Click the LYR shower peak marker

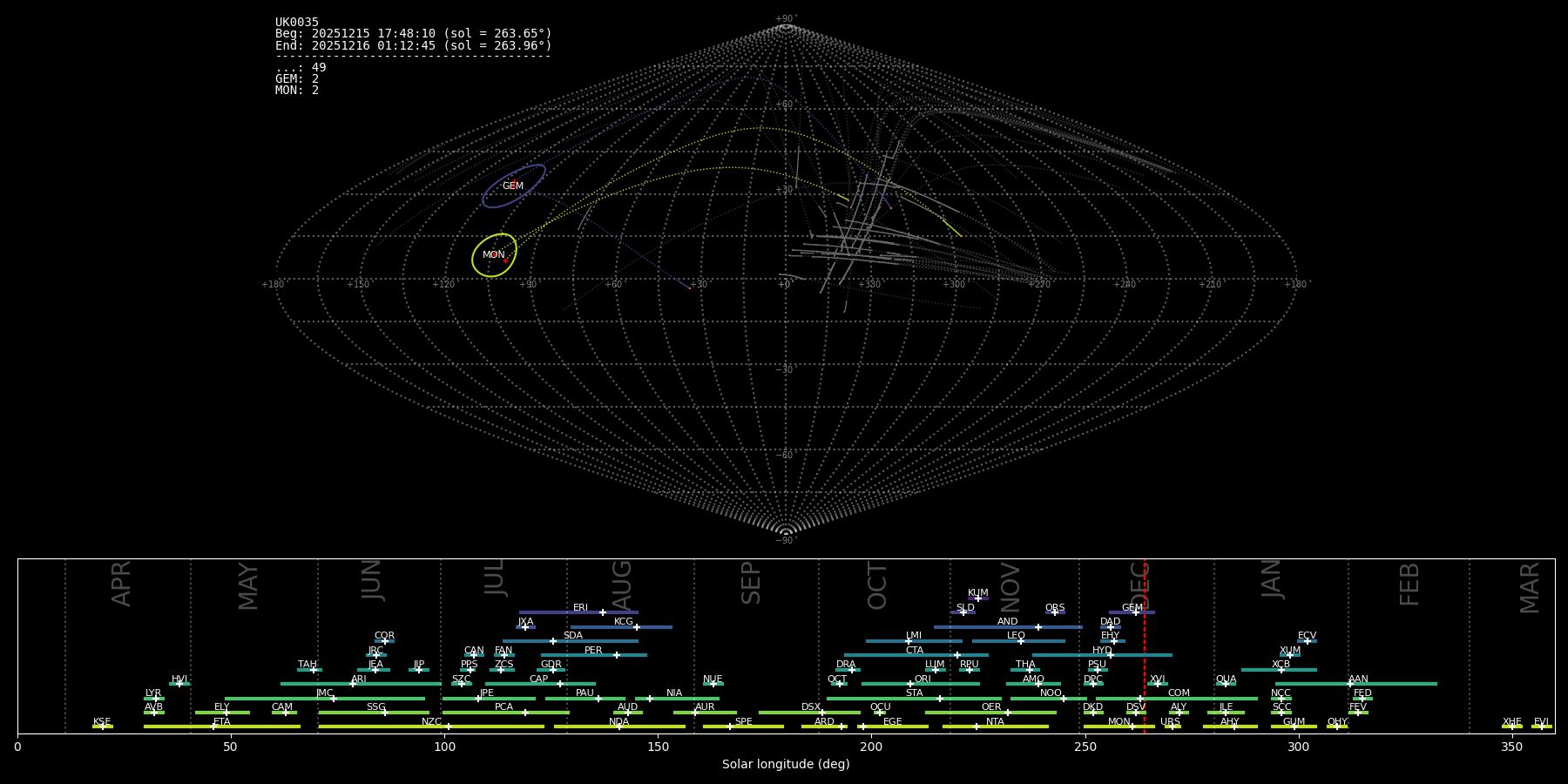(156, 699)
